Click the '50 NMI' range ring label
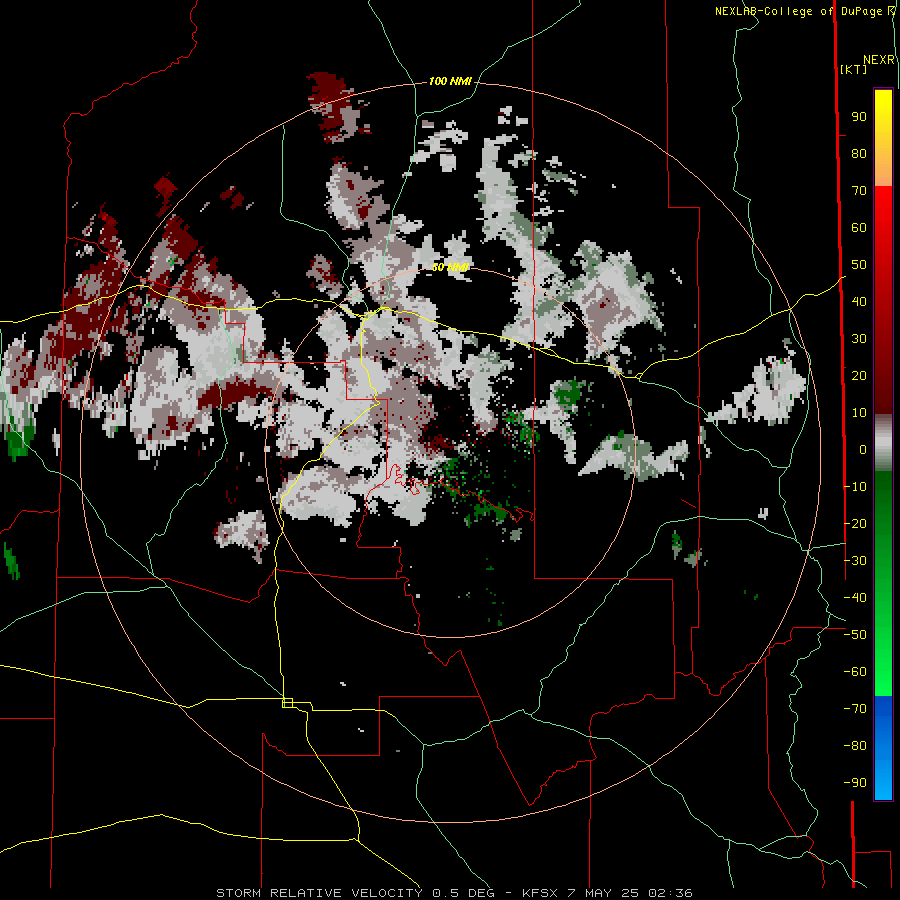 (451, 267)
